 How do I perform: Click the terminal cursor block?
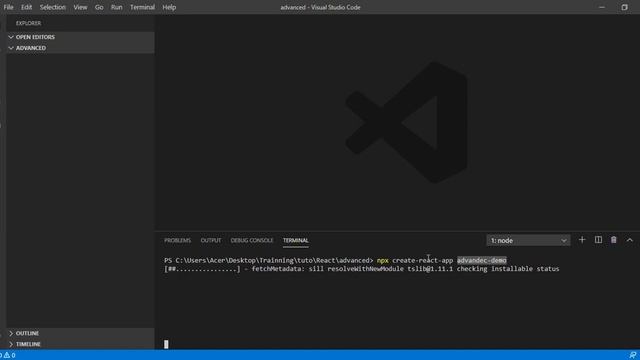coord(166,344)
